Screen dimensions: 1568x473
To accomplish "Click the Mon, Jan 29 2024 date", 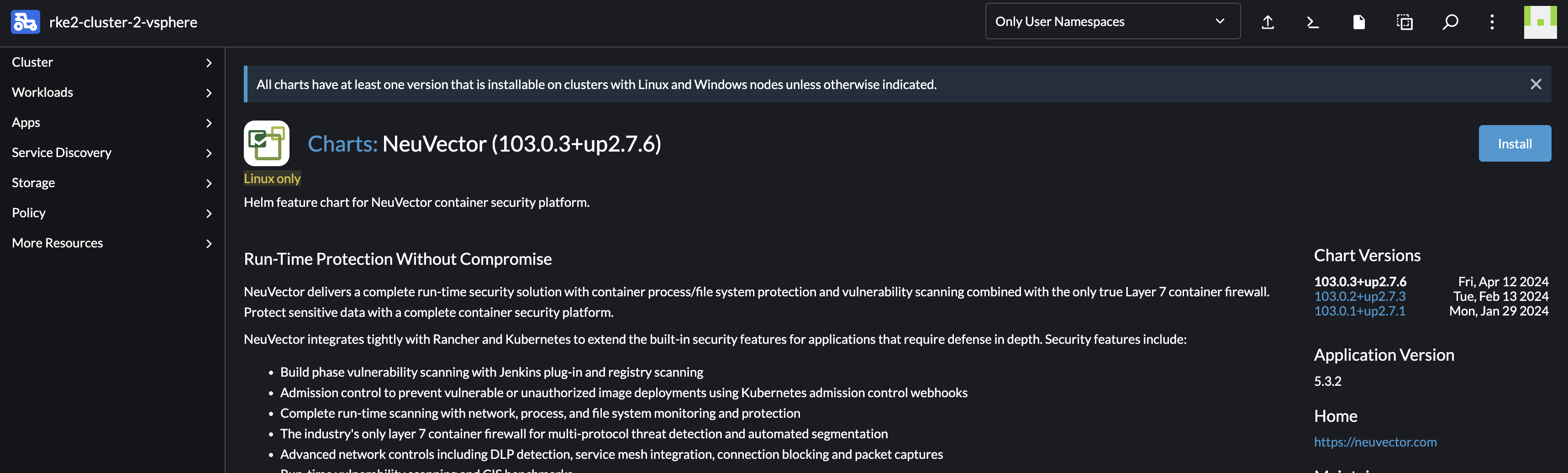I will 1499,311.
